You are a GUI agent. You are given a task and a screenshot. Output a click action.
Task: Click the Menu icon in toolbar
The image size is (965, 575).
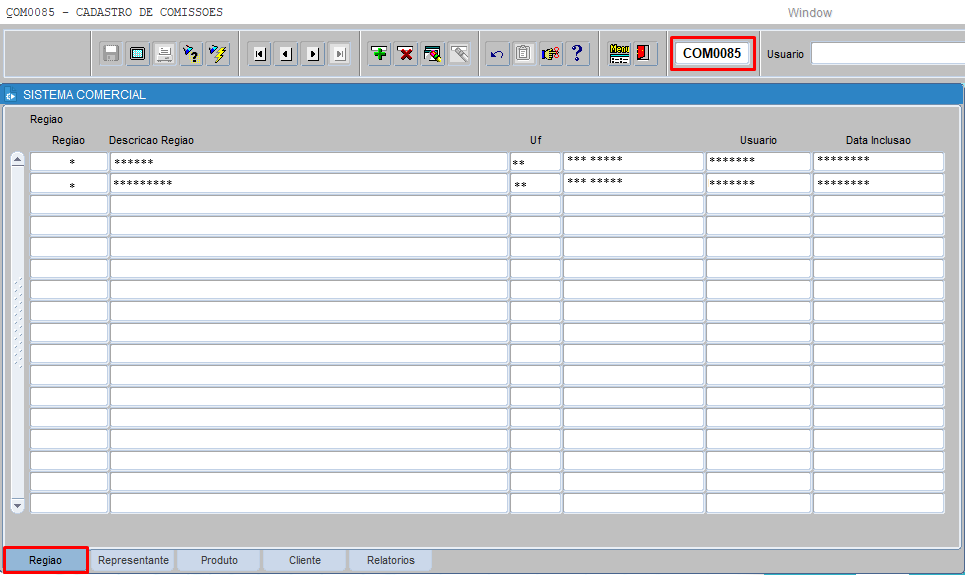[619, 54]
